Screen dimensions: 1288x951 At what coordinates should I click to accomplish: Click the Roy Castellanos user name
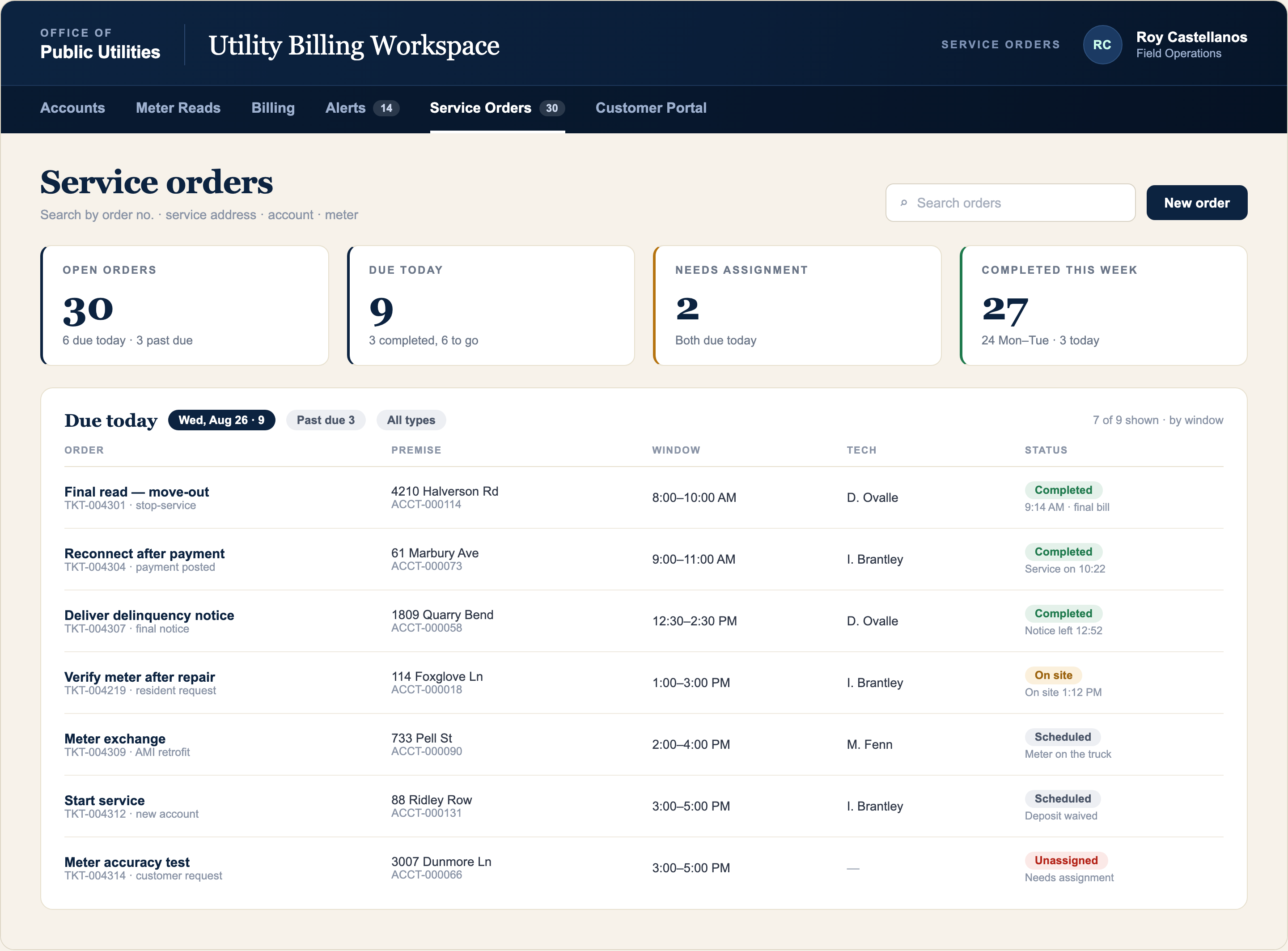tap(1191, 37)
